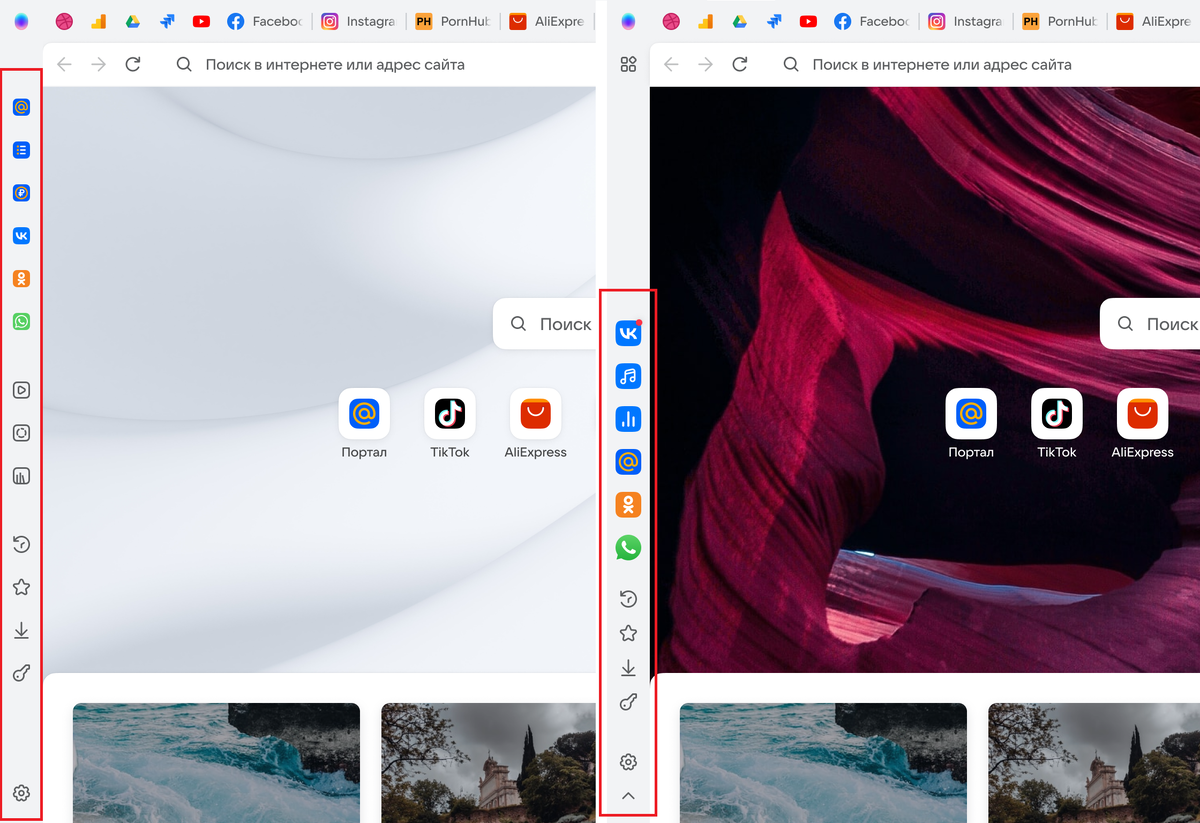Click the browser logo in left window

point(21,21)
